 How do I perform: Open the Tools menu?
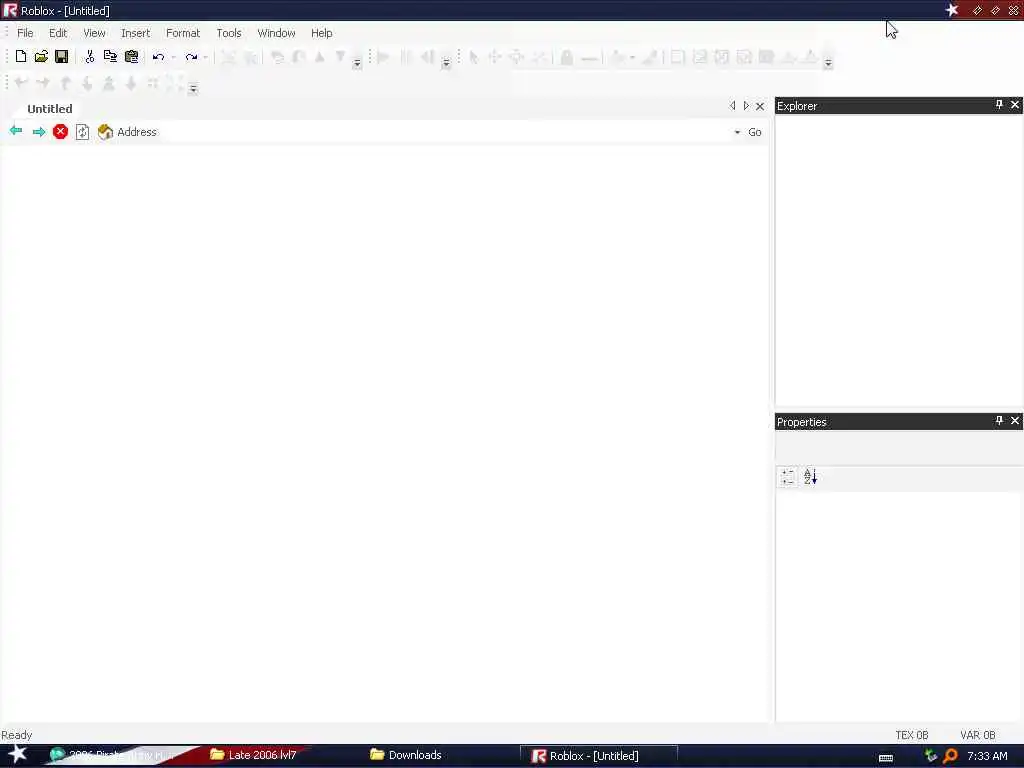[x=229, y=33]
